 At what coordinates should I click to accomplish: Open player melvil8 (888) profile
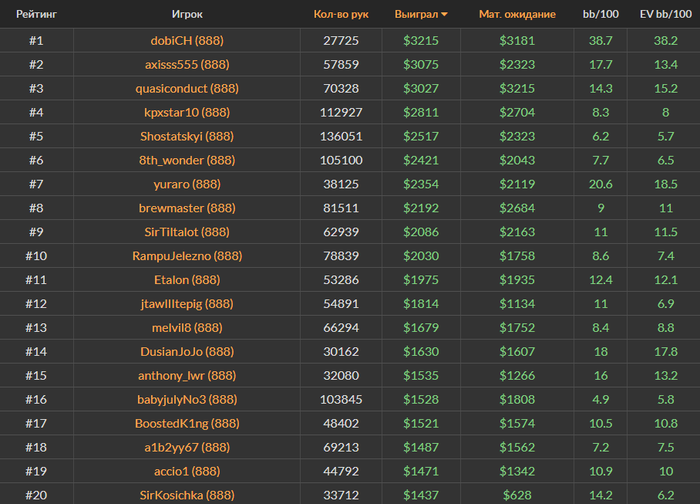[x=187, y=328]
